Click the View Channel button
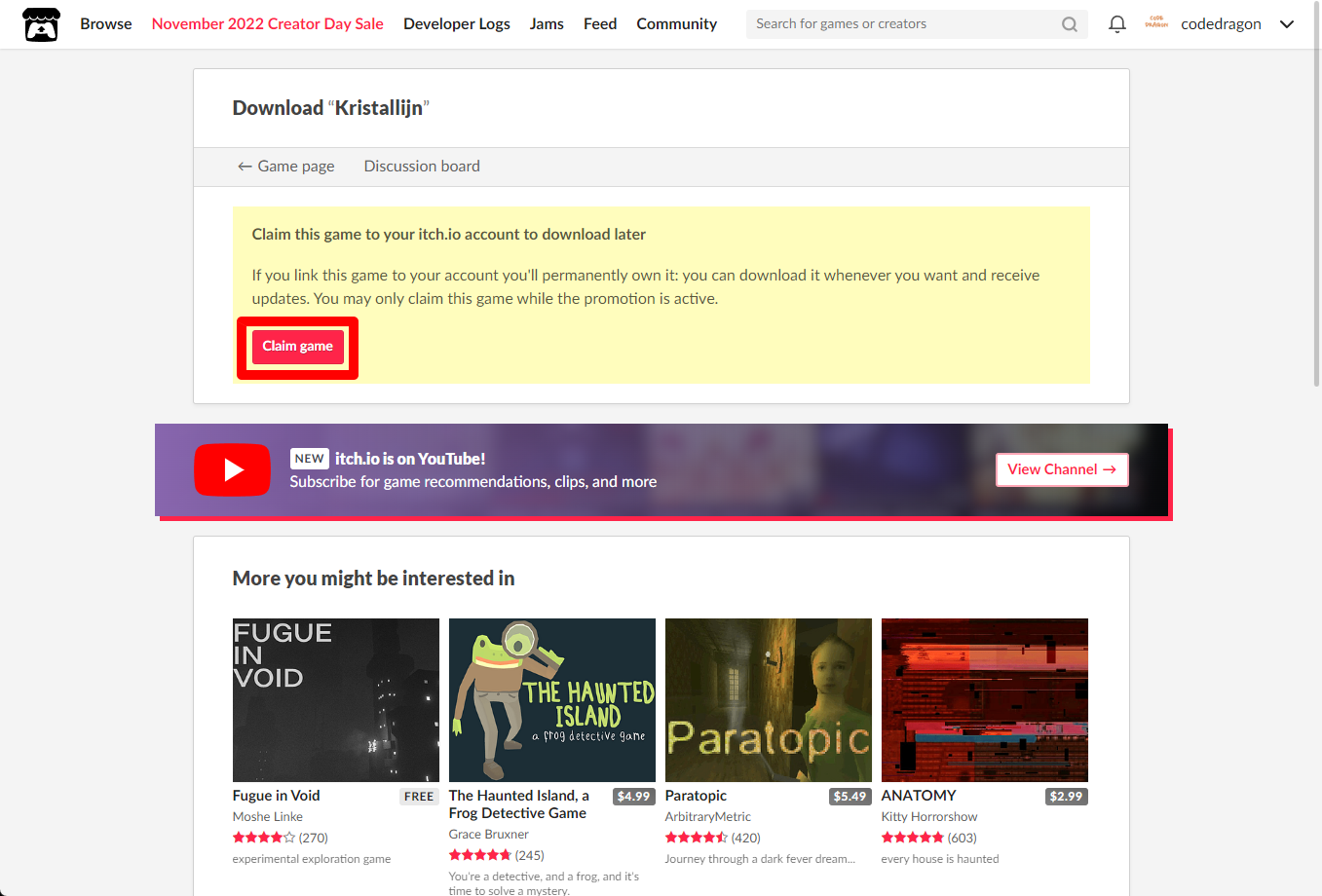This screenshot has width=1322, height=896. pyautogui.click(x=1062, y=469)
